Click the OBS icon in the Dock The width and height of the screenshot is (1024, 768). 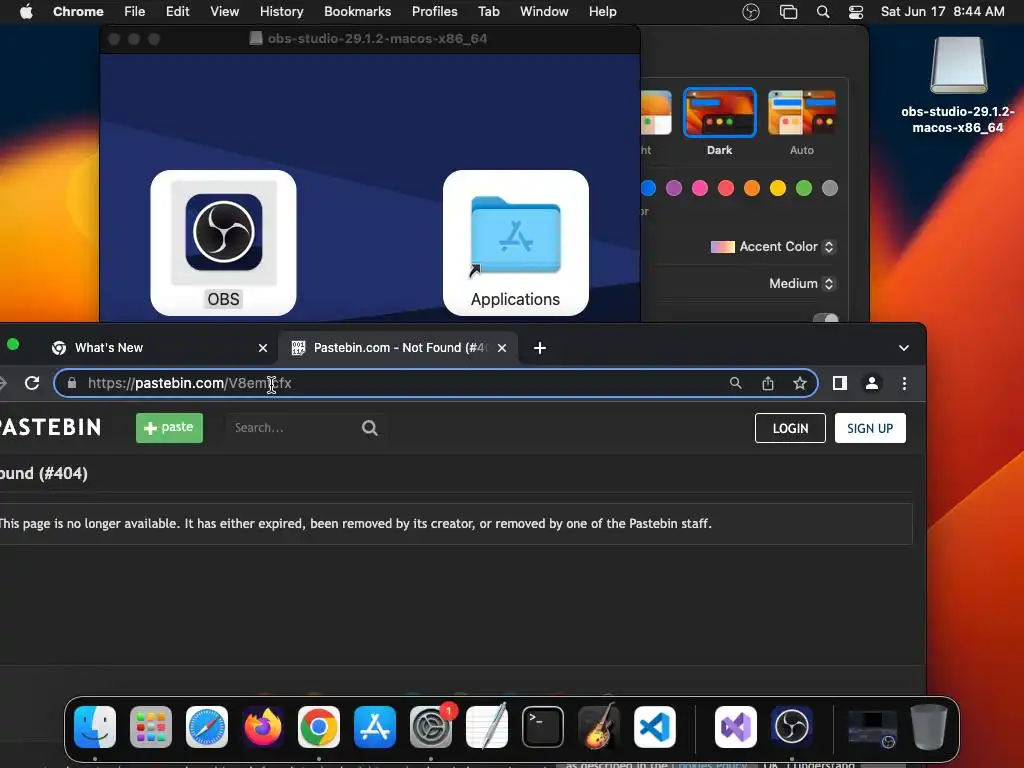click(792, 727)
